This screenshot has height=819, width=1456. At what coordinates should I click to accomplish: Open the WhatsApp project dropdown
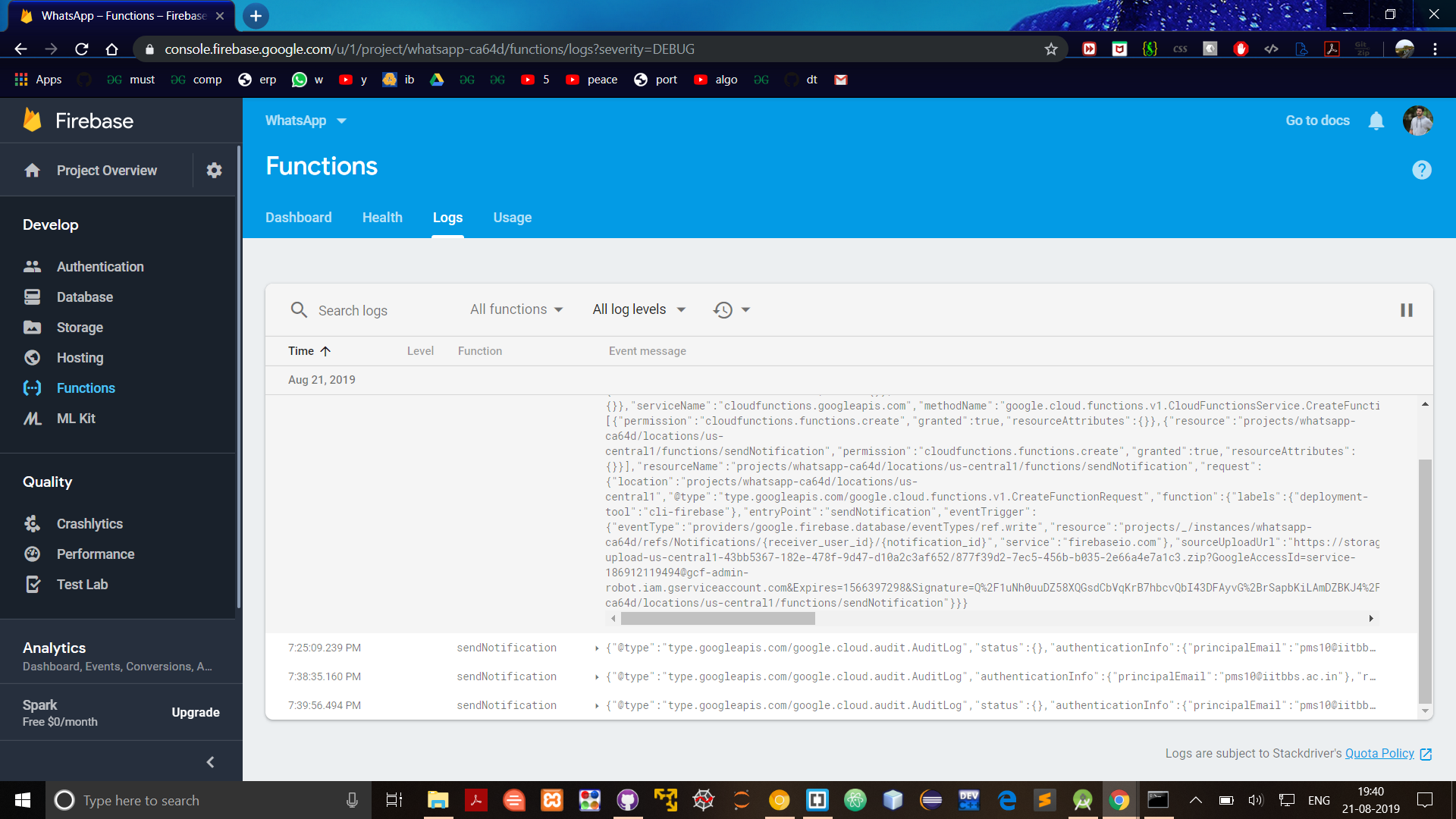click(306, 121)
